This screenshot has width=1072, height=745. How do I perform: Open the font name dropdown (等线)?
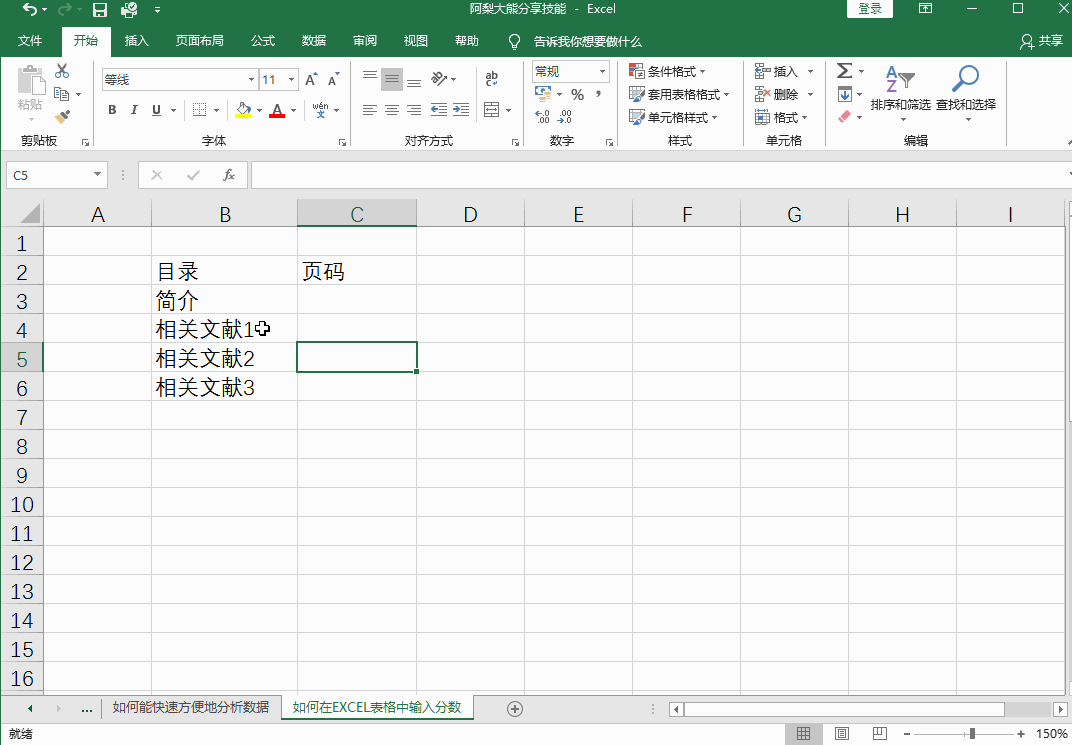tap(252, 80)
